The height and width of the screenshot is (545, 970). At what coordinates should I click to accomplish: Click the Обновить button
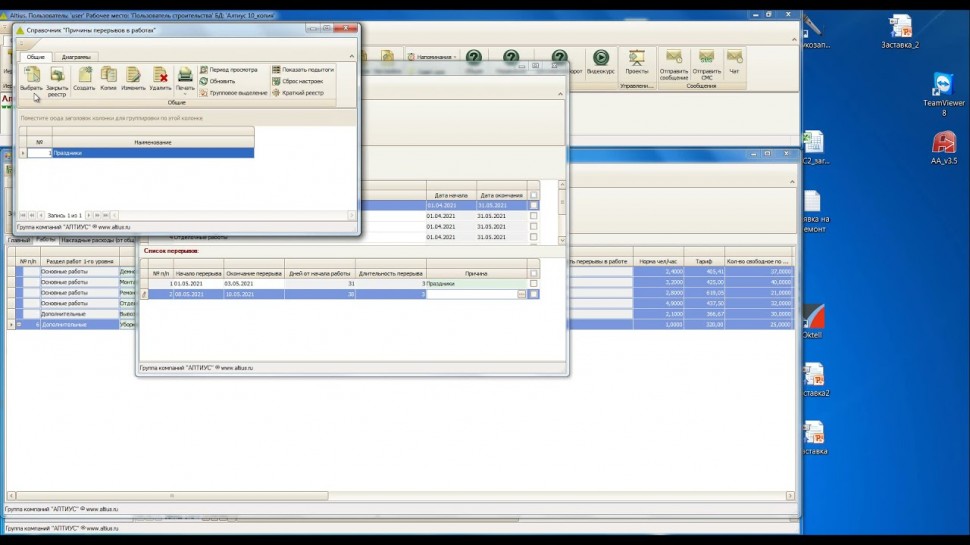(222, 81)
